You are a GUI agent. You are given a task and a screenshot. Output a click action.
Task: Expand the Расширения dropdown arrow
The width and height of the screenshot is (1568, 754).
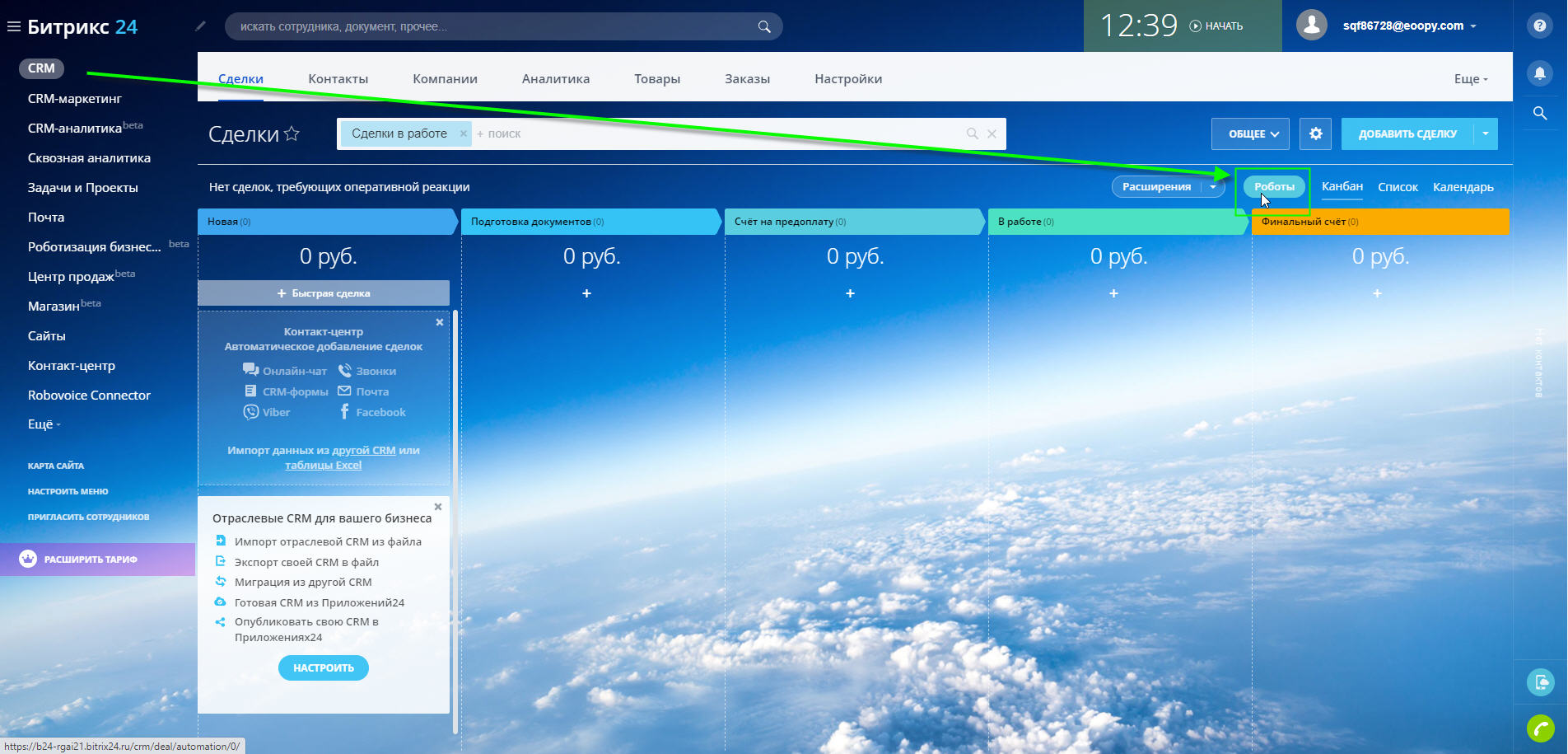click(1213, 187)
